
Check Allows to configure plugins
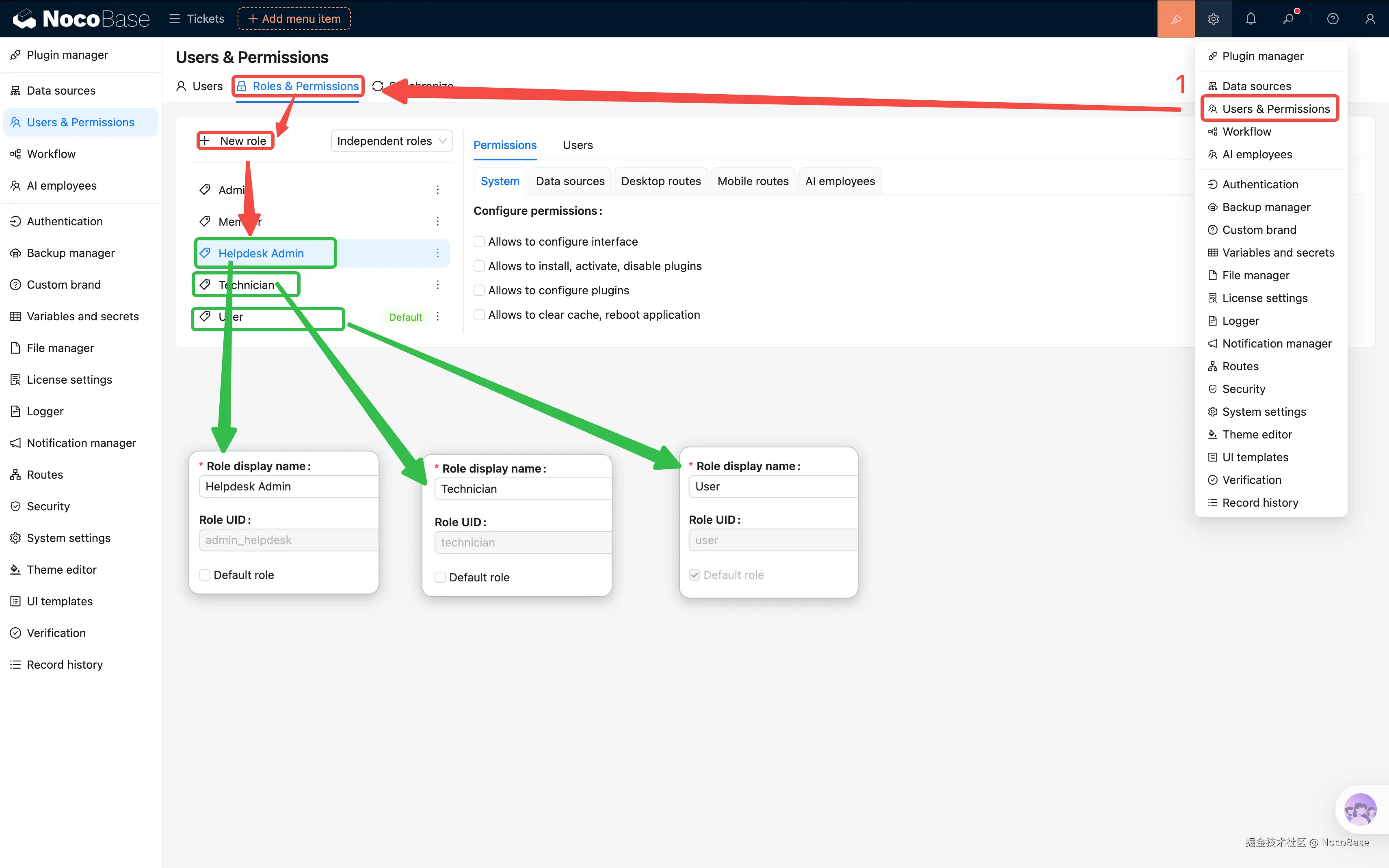click(x=479, y=290)
